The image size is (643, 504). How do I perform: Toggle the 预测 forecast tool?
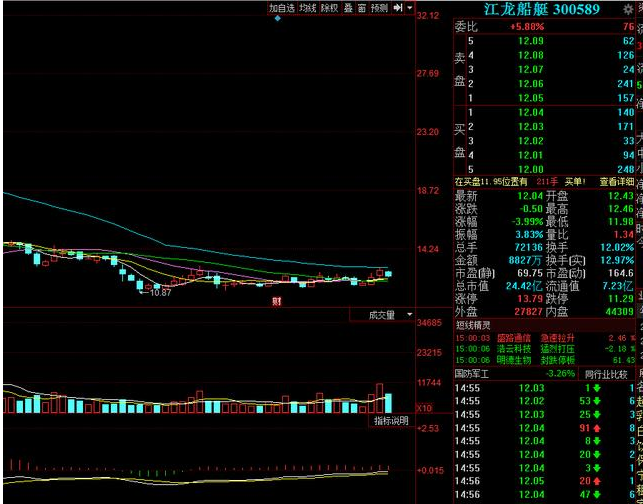pos(379,8)
